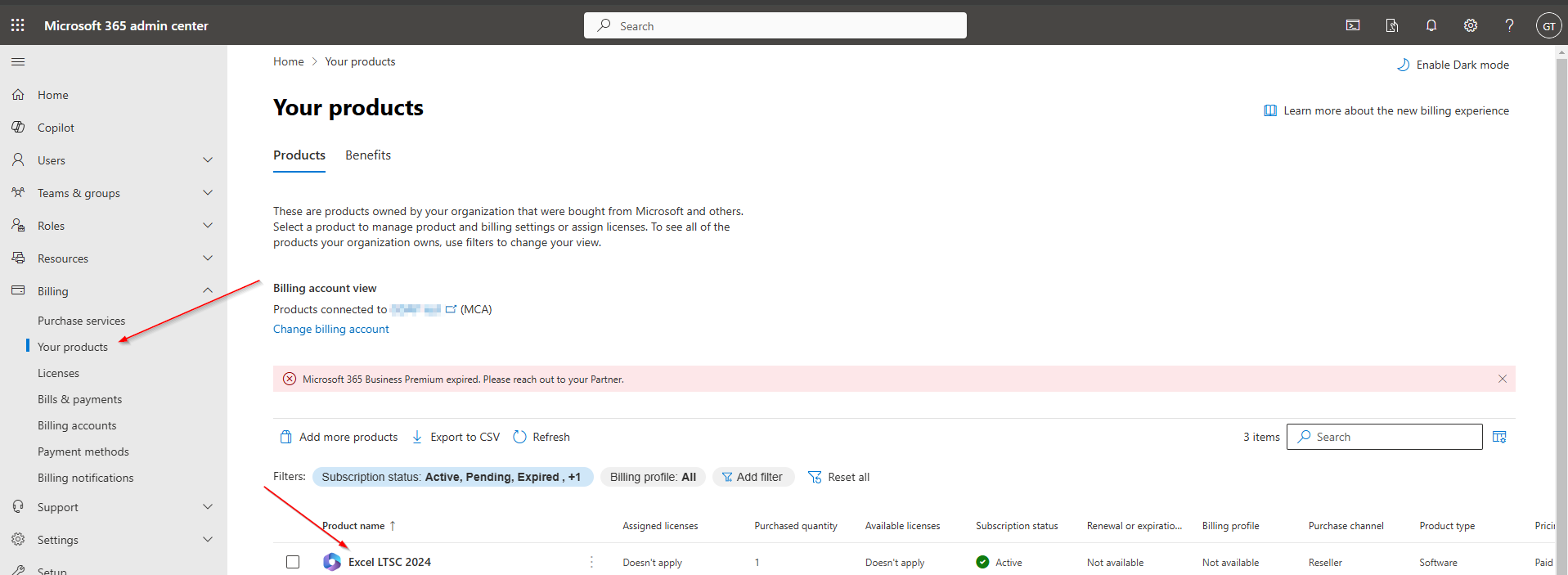Viewport: 1568px width, 575px height.
Task: Click the Purchased quantity column header
Action: pos(796,526)
